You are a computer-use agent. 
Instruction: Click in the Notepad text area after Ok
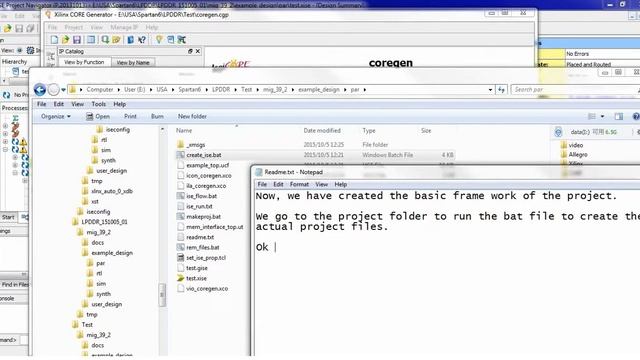(276, 247)
